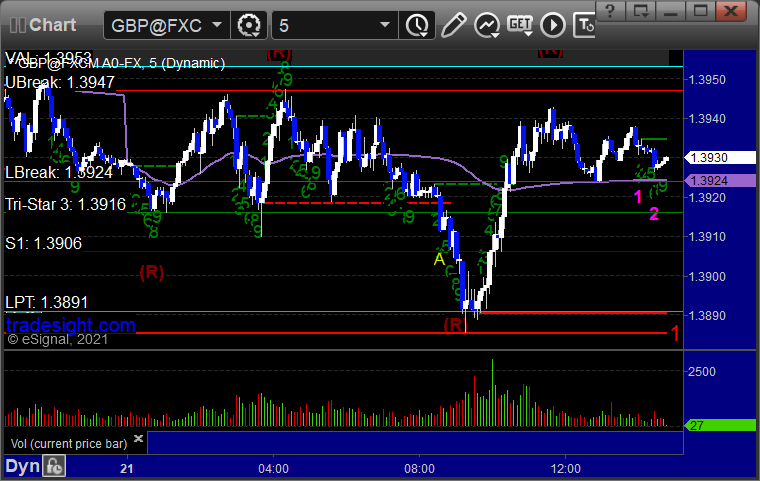Select the LBreak: 1.3924 label

pyautogui.click(x=59, y=173)
